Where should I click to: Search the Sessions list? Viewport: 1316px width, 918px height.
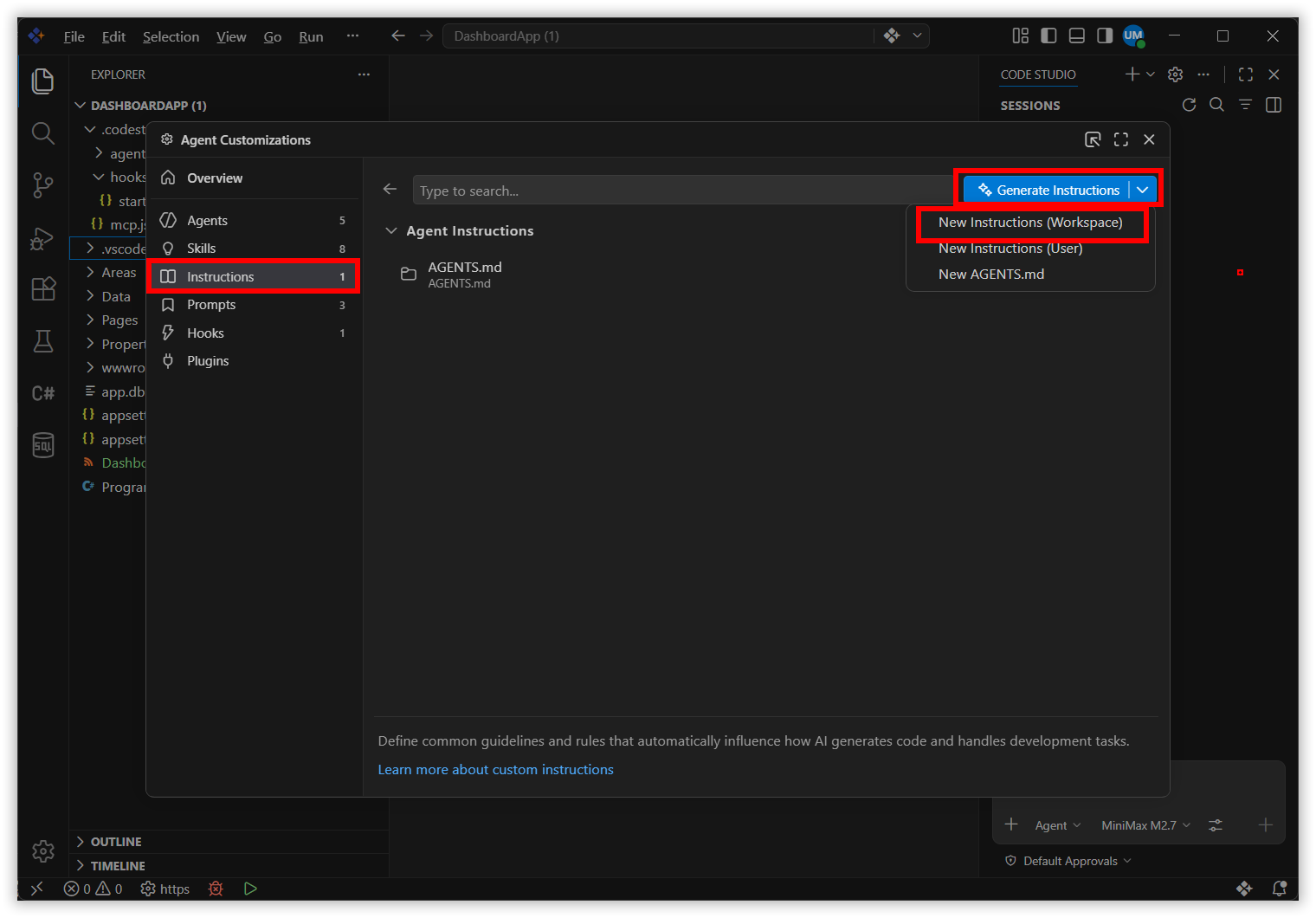pyautogui.click(x=1216, y=105)
